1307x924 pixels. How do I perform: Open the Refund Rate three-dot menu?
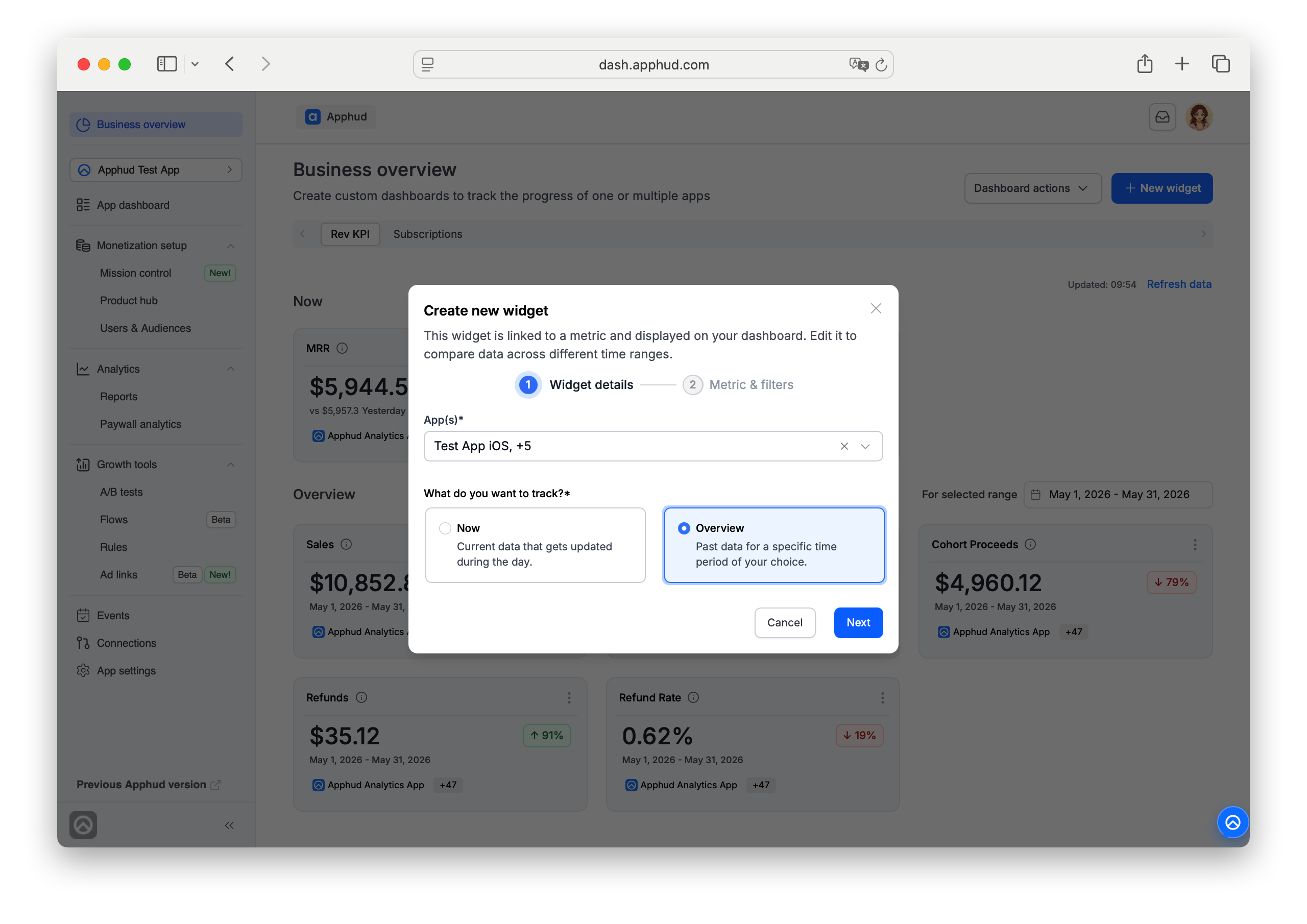882,698
